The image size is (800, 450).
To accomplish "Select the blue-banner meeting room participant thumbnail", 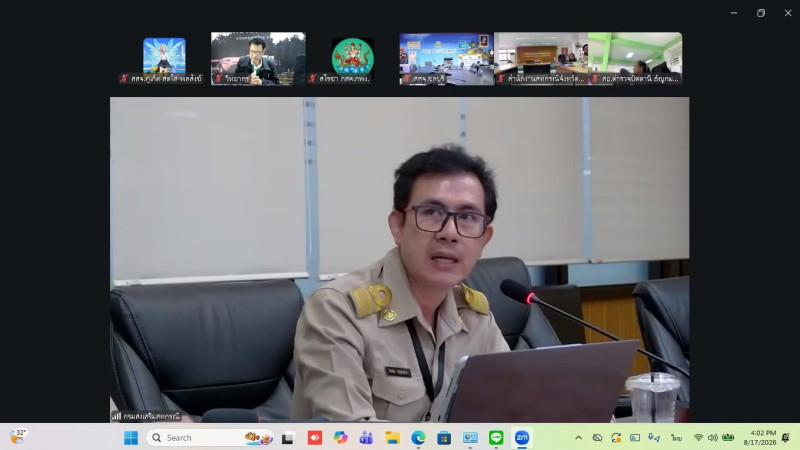I will [446, 59].
